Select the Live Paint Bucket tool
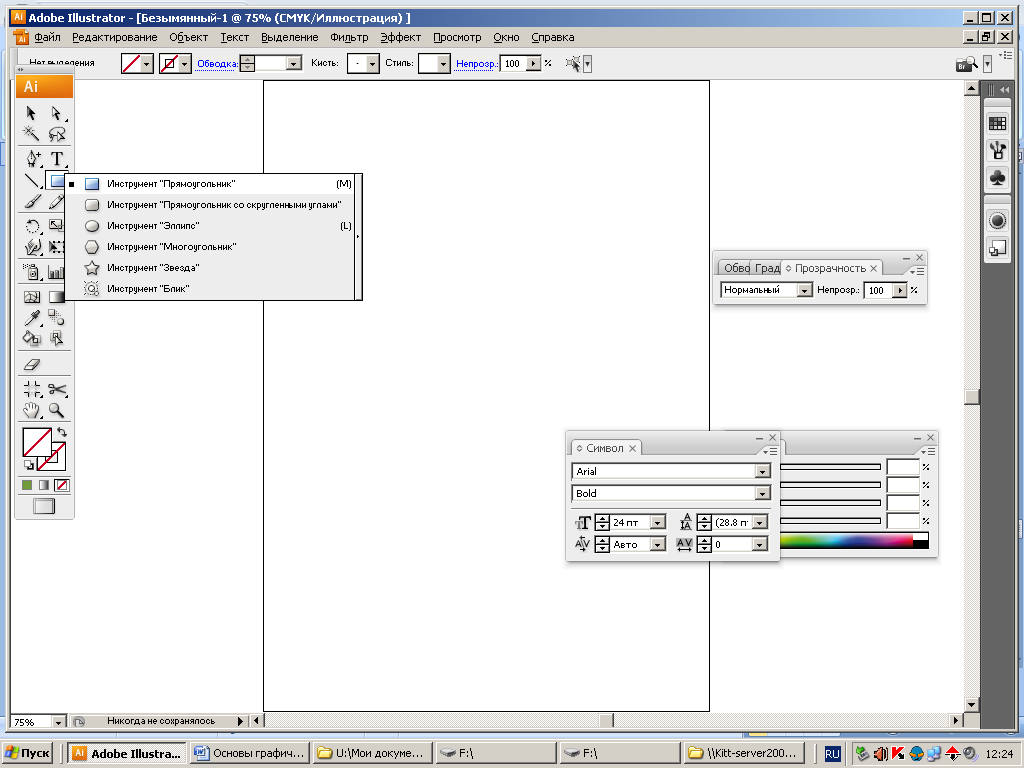The height and width of the screenshot is (768, 1024). coord(32,338)
